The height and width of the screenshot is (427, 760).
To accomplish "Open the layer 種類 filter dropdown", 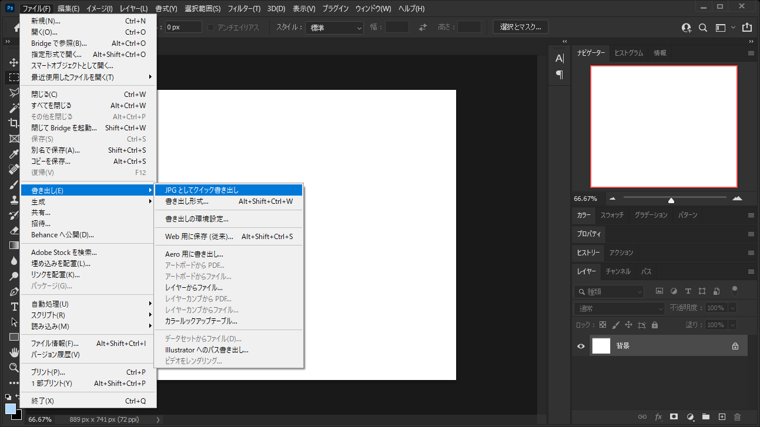I will point(610,292).
